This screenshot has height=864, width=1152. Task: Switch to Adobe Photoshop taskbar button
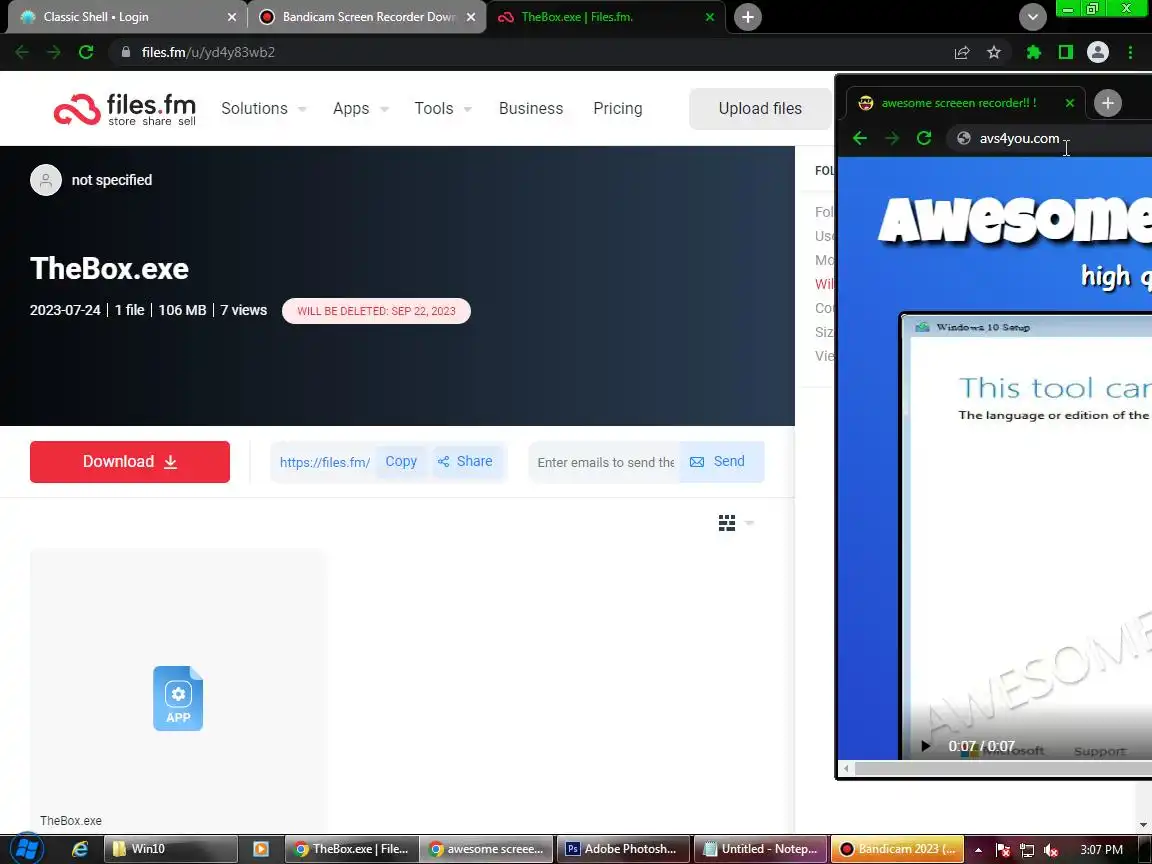pyautogui.click(x=623, y=849)
